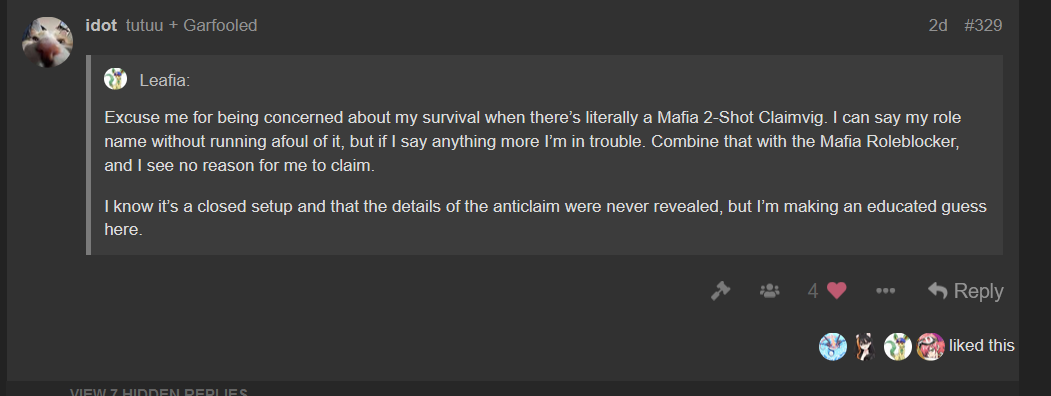Click the liked this label
The image size is (1051, 396).
[982, 346]
